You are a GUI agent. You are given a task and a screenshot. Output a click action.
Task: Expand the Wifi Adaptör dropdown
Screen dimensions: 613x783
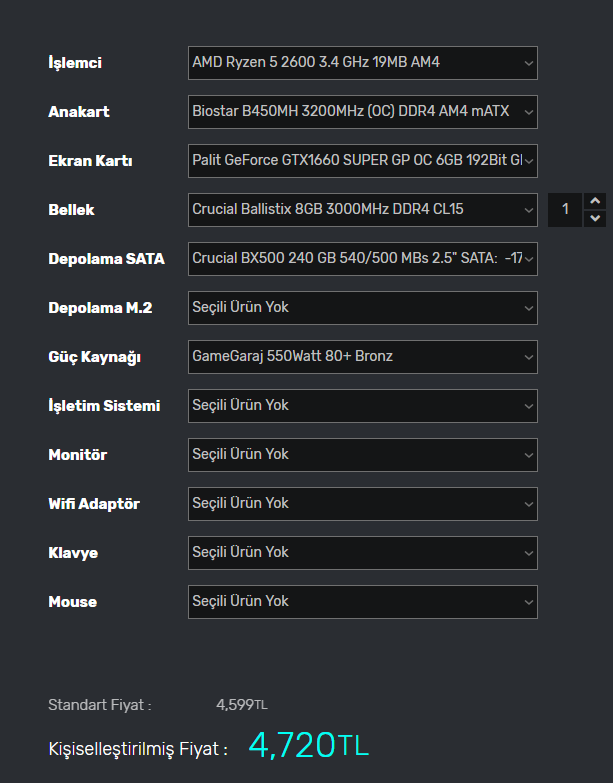coord(362,504)
